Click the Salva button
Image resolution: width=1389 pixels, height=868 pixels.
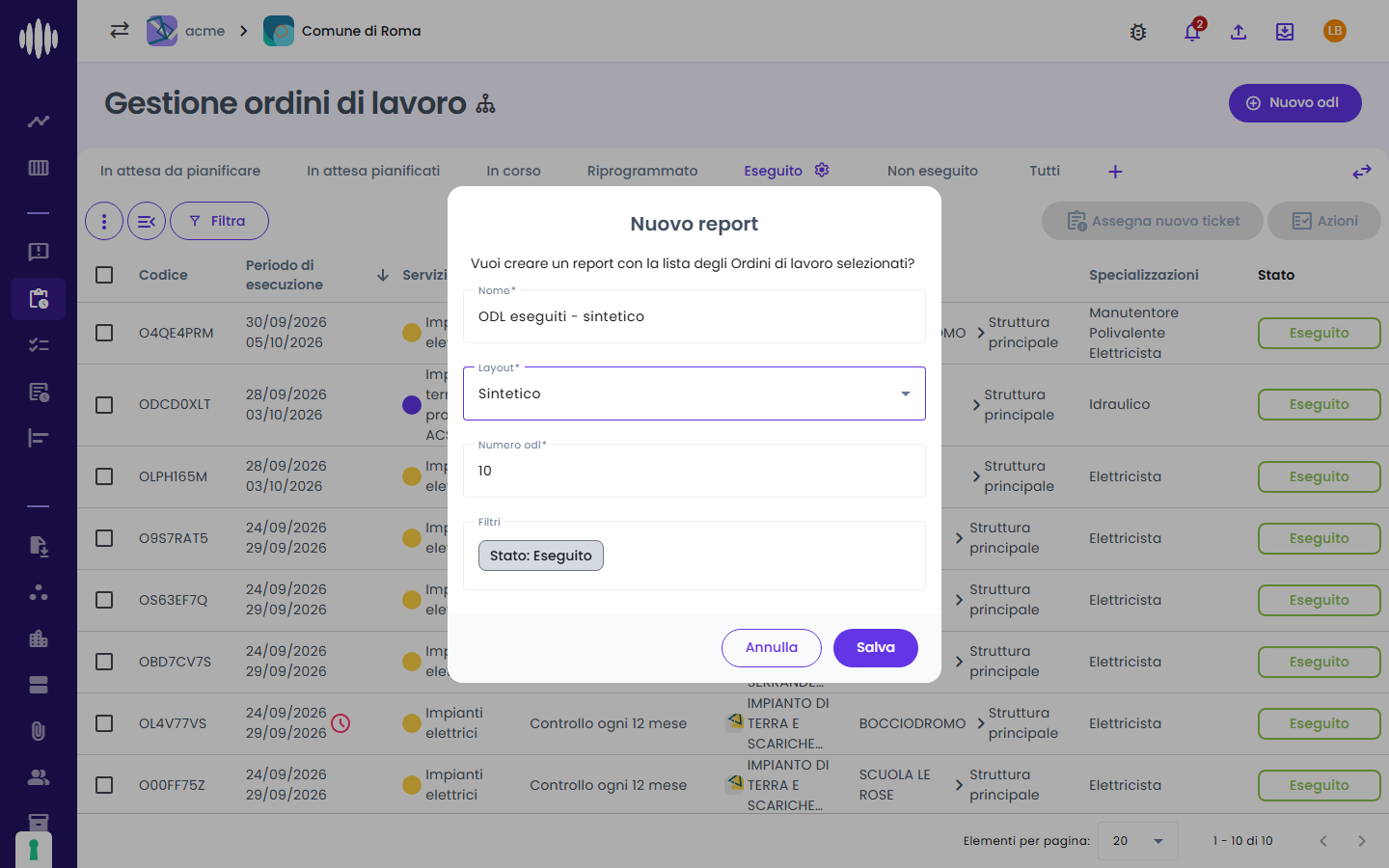876,648
